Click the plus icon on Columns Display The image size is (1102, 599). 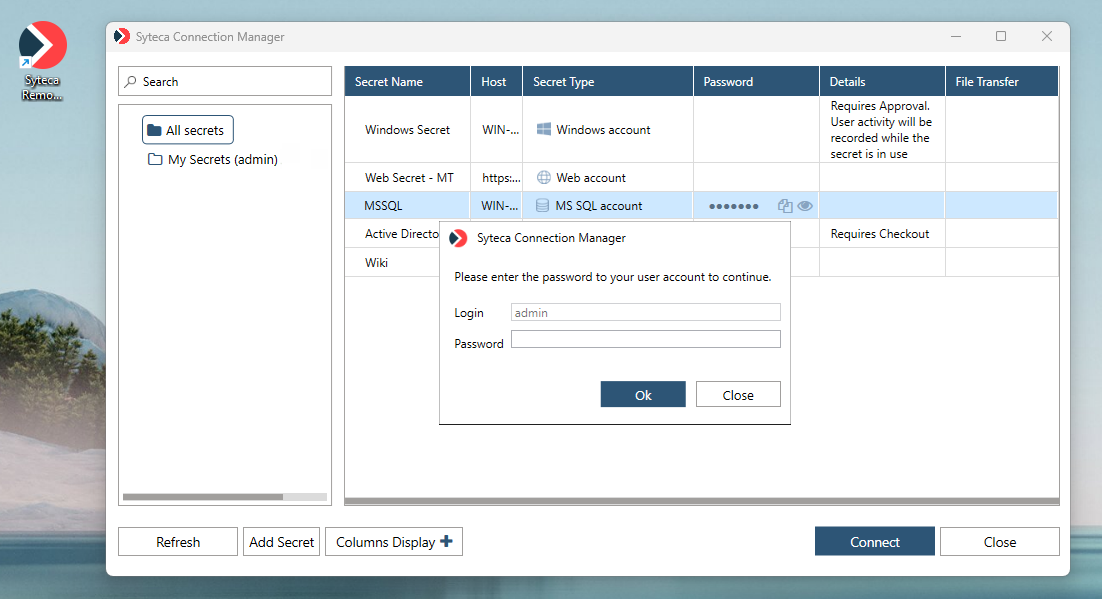(x=446, y=541)
